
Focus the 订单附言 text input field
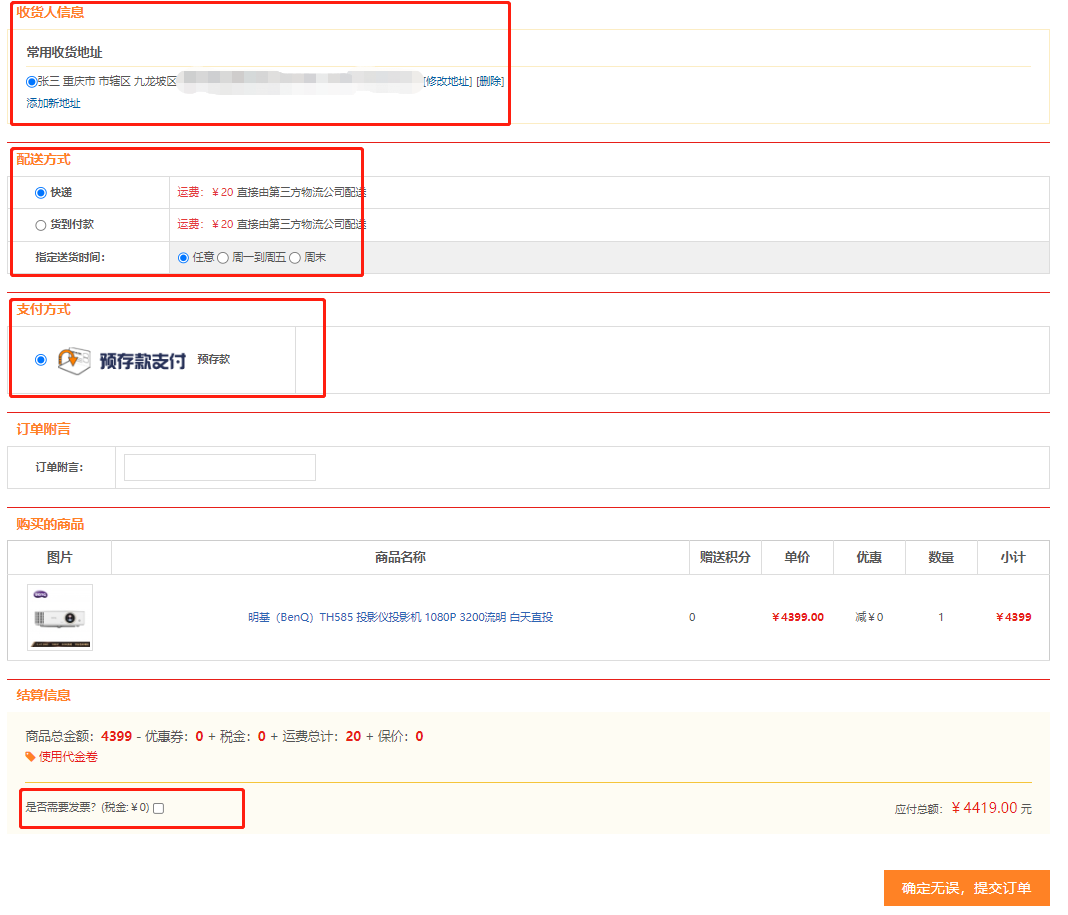click(x=220, y=467)
